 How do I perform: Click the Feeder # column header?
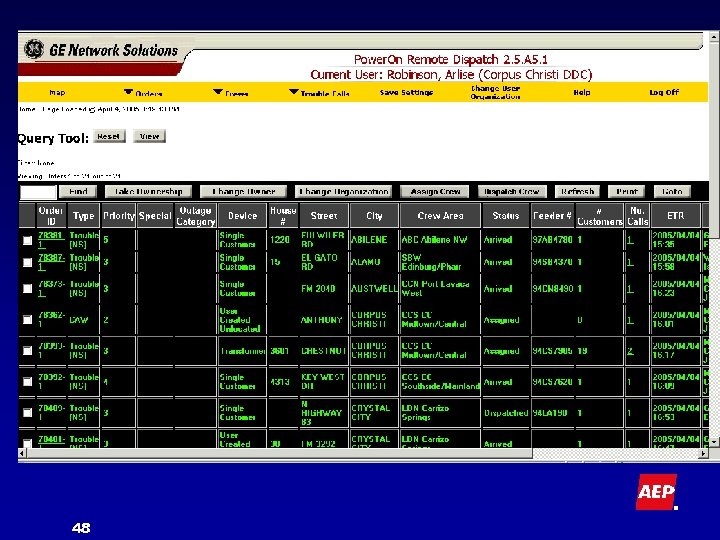(552, 216)
